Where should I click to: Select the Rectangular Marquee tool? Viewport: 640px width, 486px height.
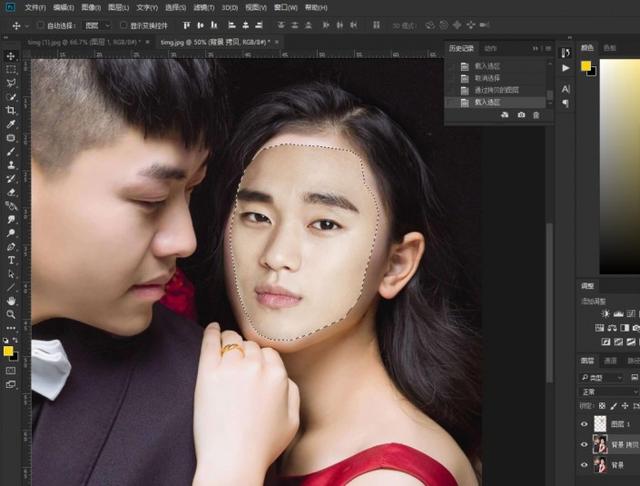click(11, 69)
